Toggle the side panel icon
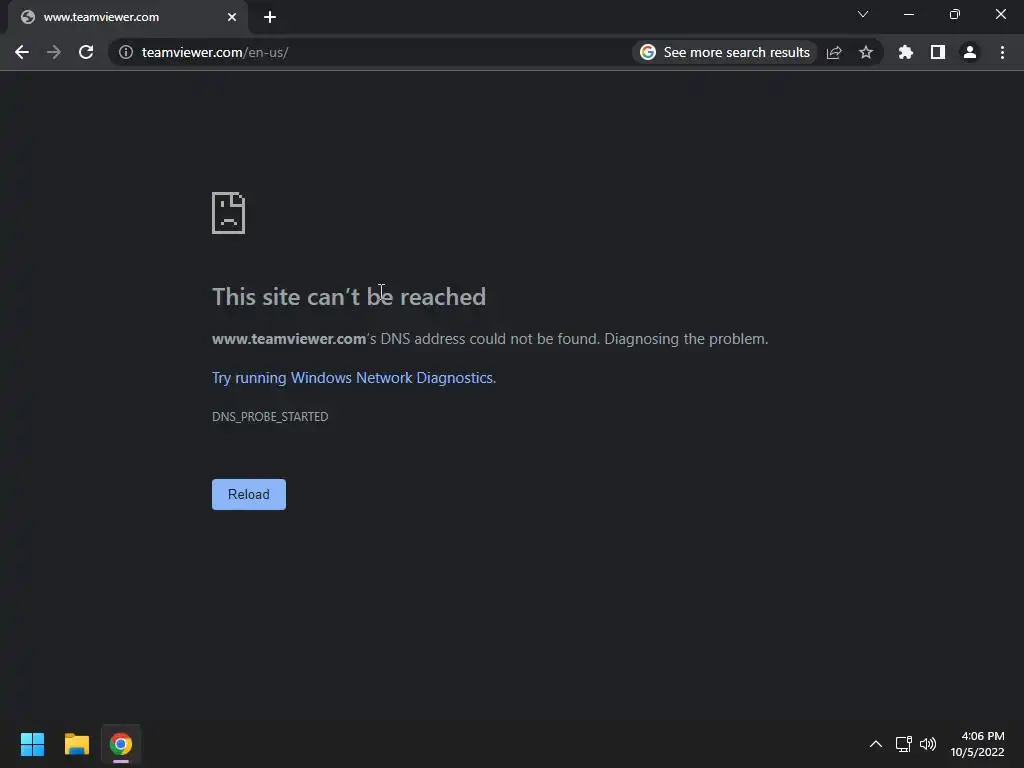 click(x=938, y=52)
